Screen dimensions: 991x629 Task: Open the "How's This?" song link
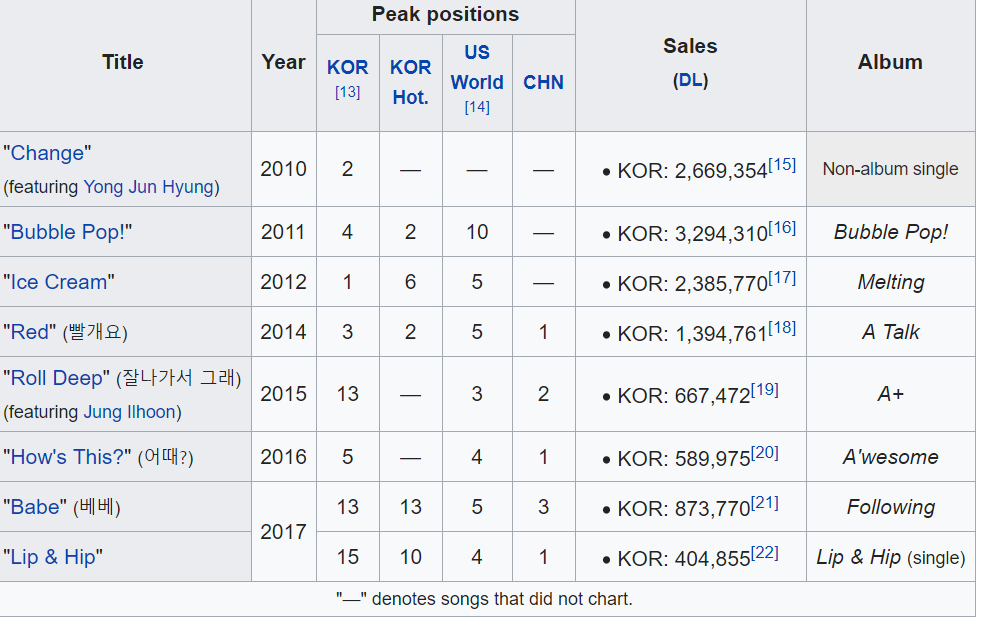pos(67,457)
